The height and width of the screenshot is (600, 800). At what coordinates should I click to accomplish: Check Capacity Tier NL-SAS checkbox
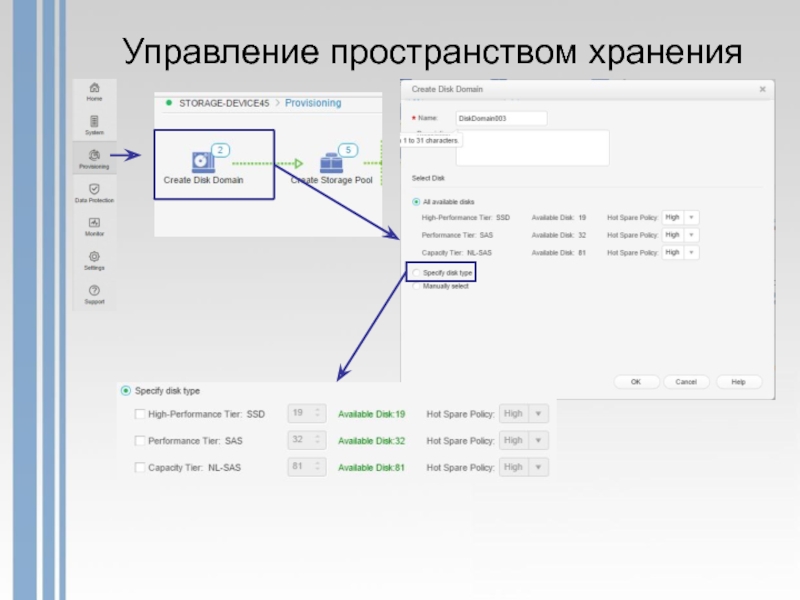(x=139, y=467)
